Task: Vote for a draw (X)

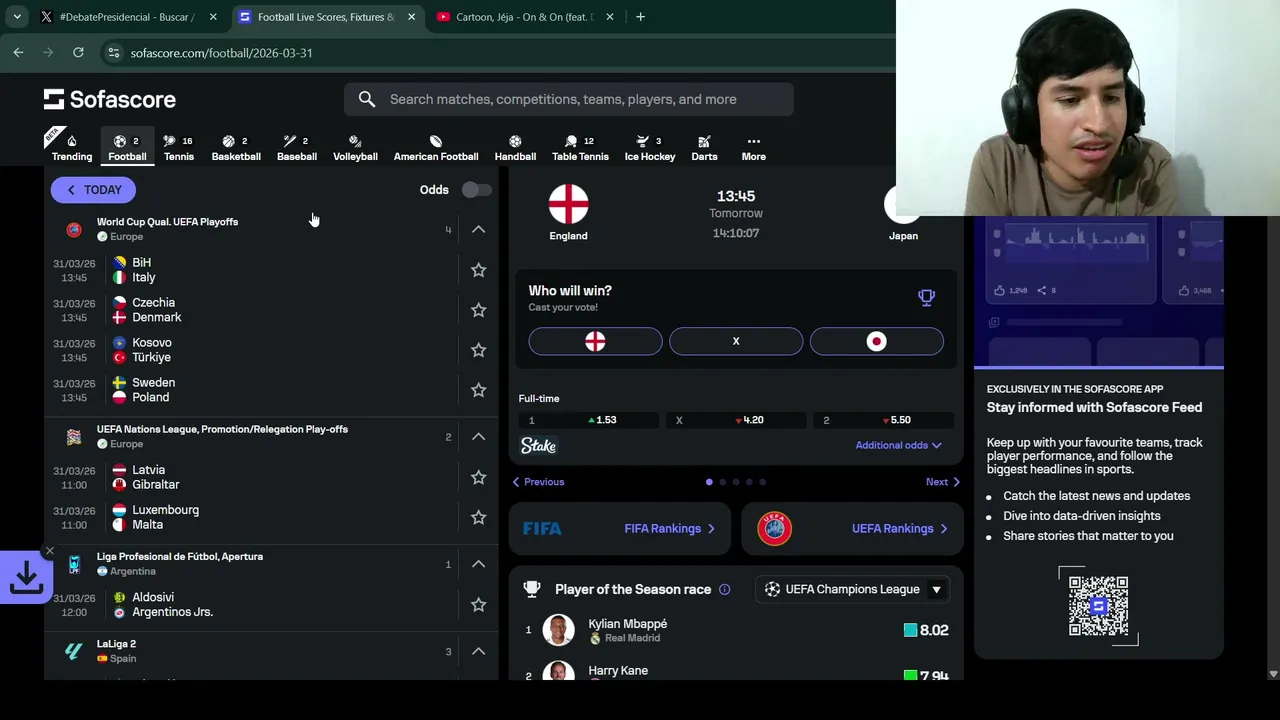Action: click(x=736, y=341)
